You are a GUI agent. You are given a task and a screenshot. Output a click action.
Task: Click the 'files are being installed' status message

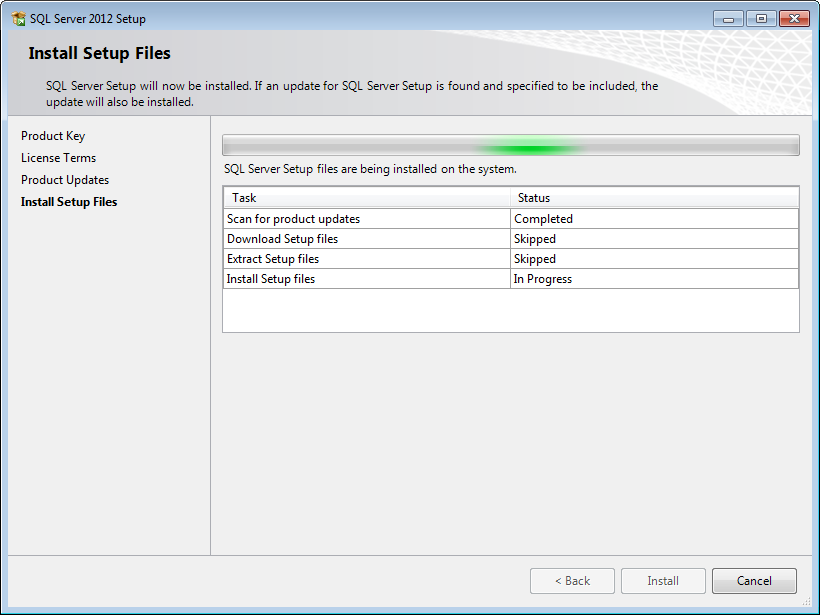(370, 169)
